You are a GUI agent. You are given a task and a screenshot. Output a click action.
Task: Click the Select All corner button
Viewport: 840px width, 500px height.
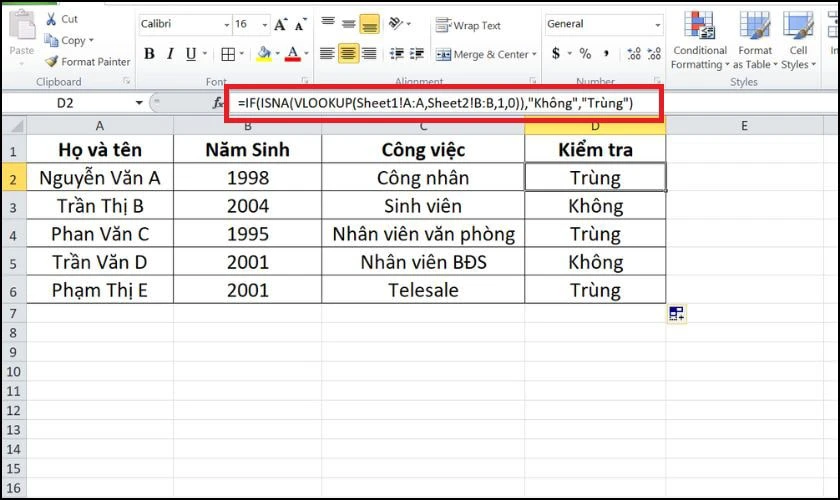[x=14, y=126]
